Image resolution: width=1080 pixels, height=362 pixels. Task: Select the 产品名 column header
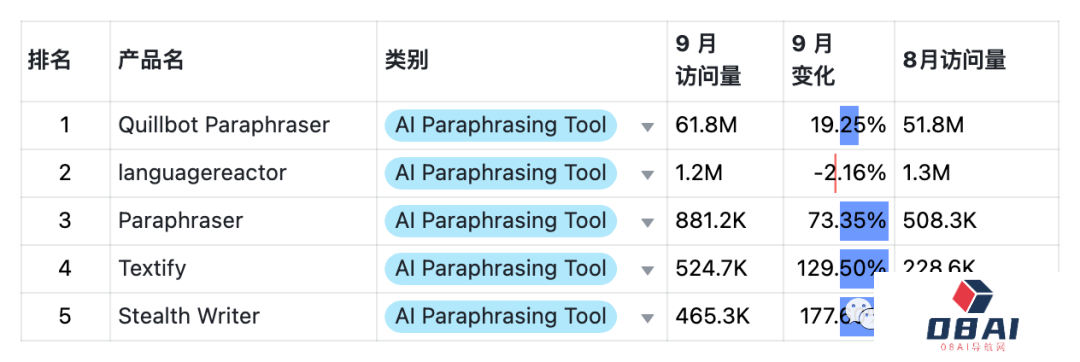(x=243, y=61)
